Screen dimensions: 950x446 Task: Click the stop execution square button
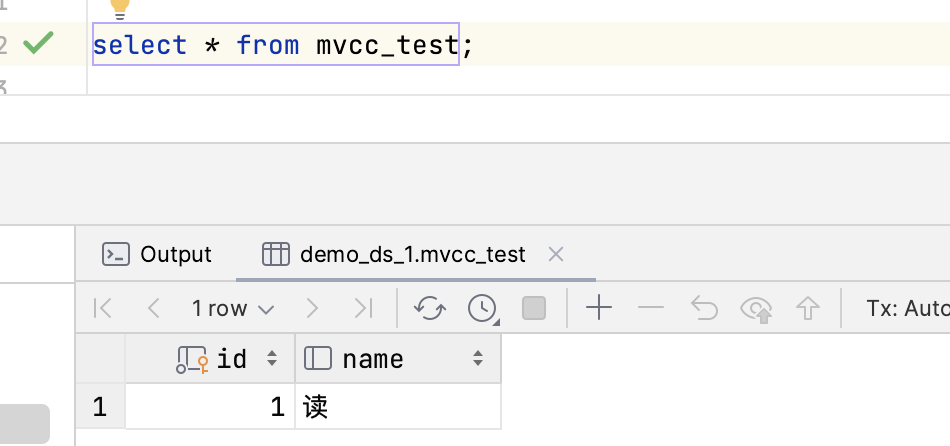(534, 308)
